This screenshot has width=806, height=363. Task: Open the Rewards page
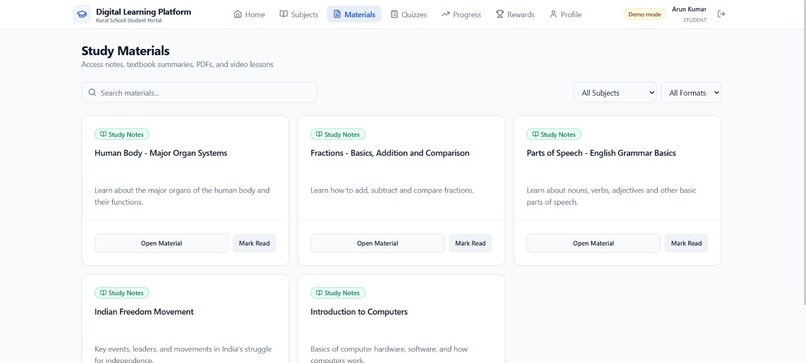515,14
